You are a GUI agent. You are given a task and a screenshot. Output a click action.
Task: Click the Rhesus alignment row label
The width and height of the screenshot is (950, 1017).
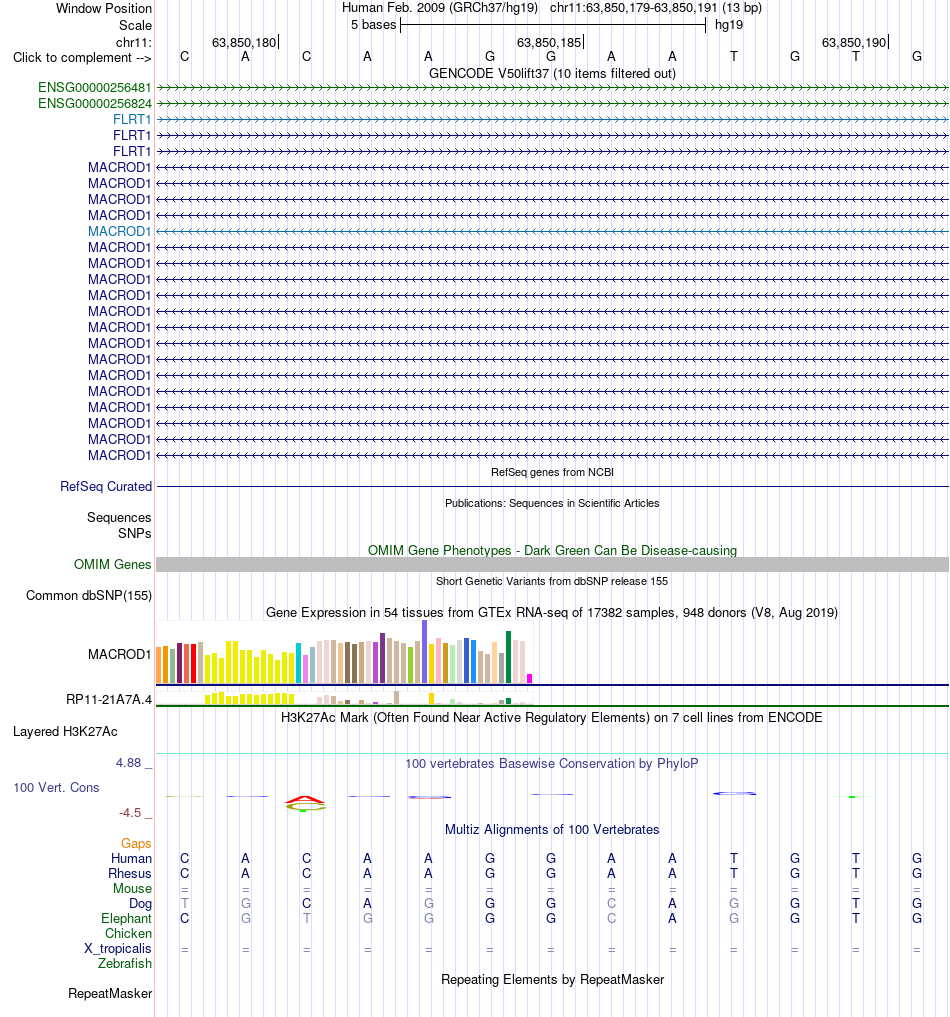pyautogui.click(x=130, y=874)
